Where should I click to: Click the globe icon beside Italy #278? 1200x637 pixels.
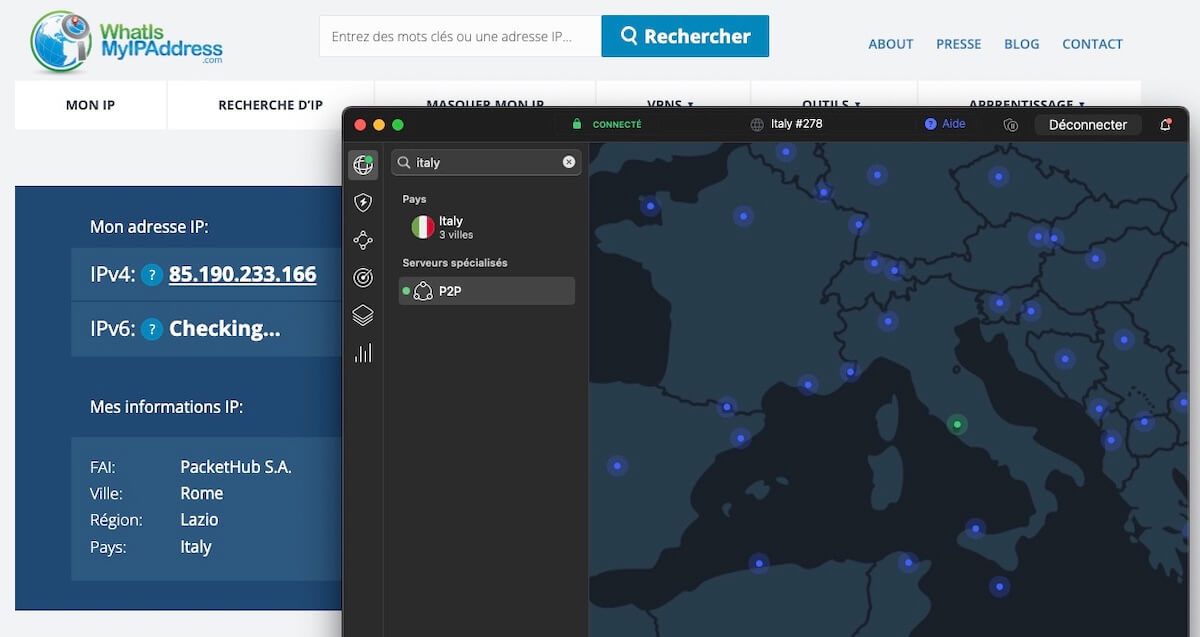757,125
